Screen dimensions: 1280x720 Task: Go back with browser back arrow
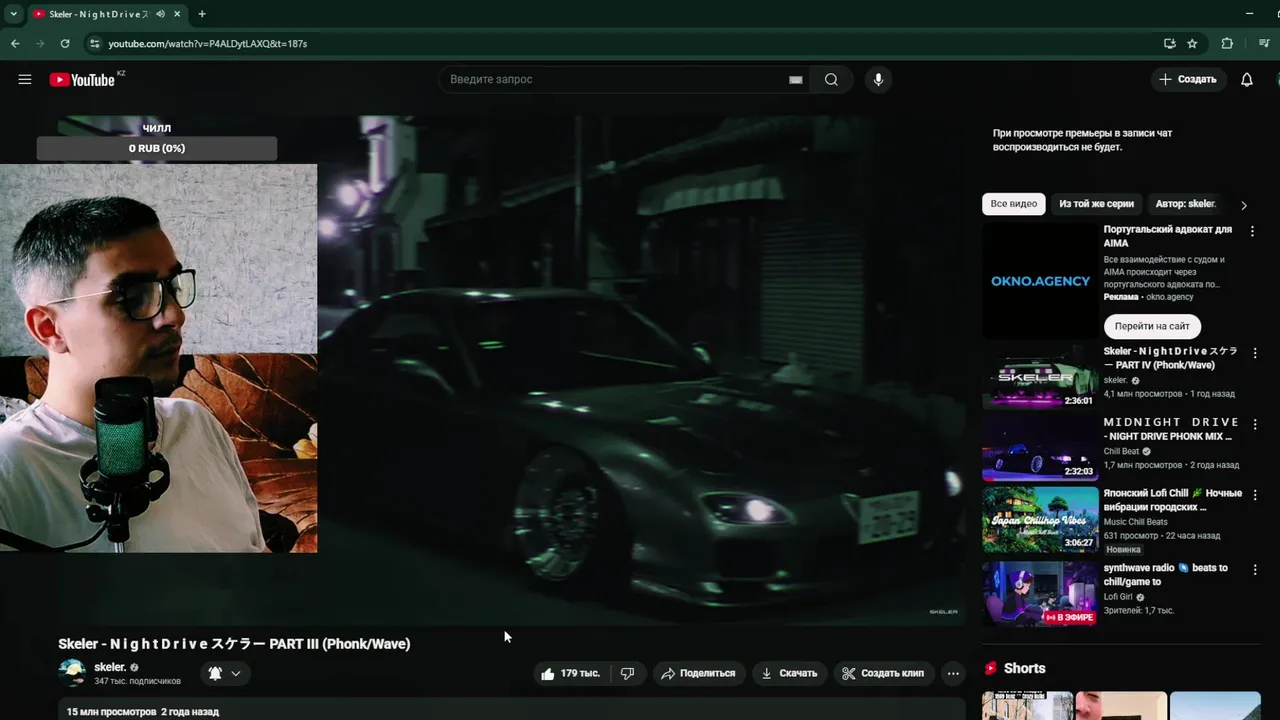click(x=15, y=44)
